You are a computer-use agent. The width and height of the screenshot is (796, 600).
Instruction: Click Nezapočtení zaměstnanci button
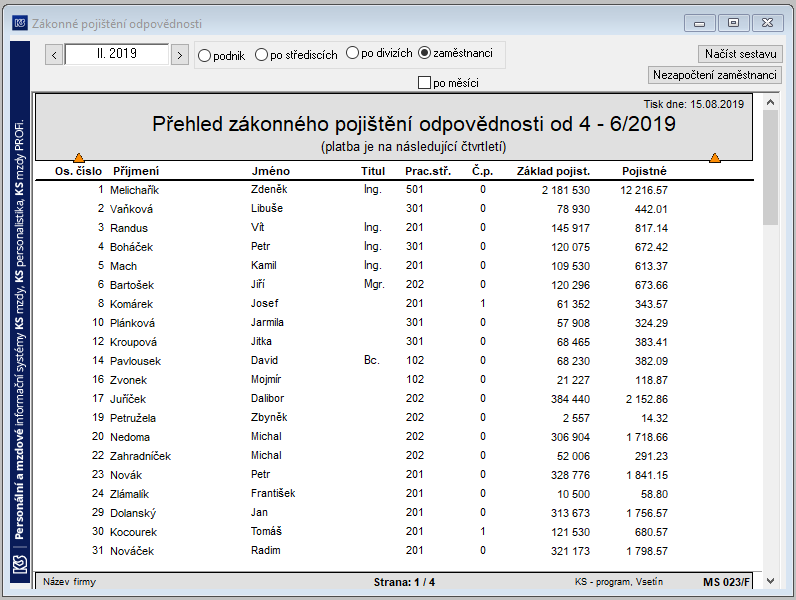715,75
